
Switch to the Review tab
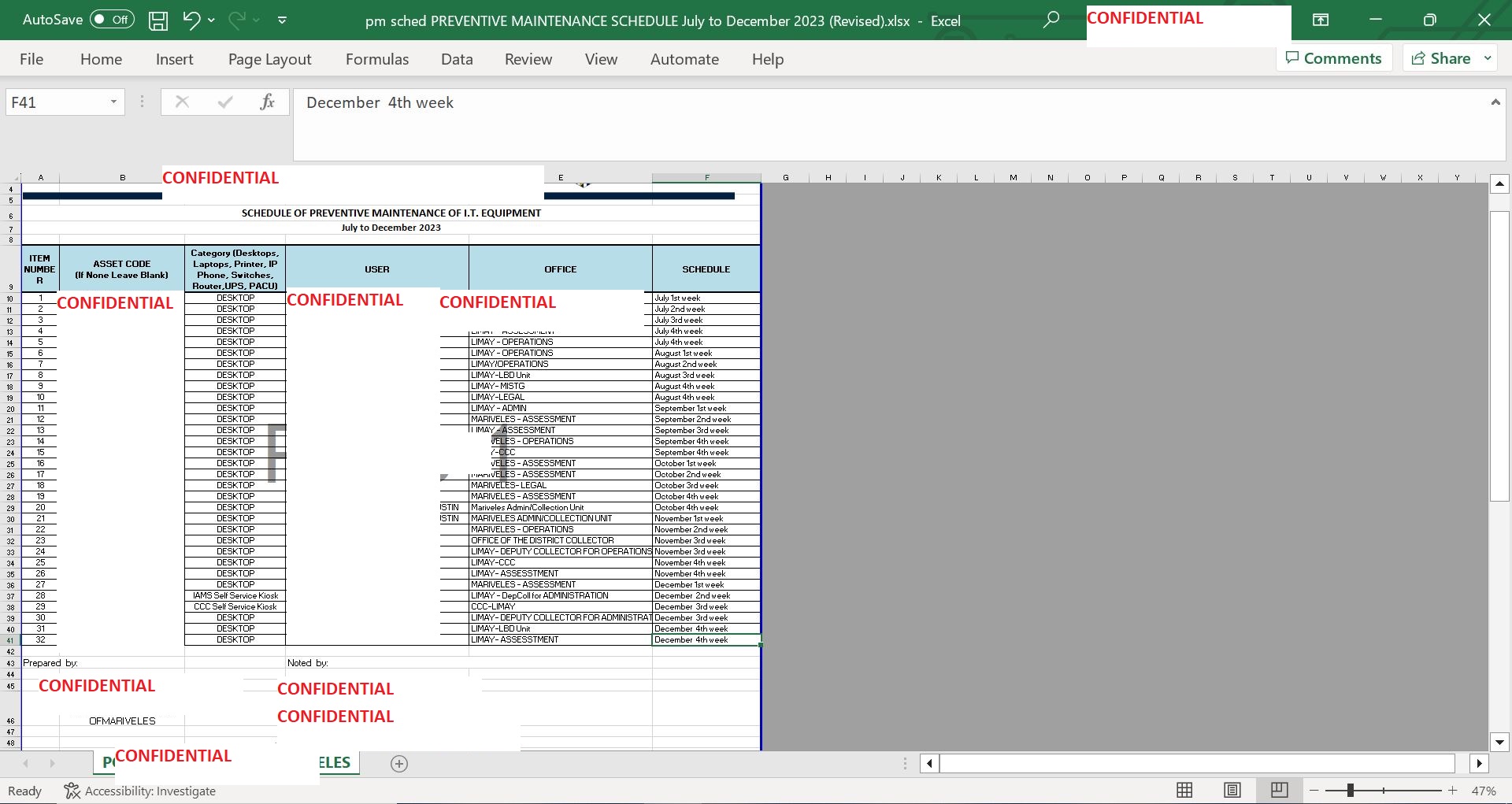coord(528,59)
